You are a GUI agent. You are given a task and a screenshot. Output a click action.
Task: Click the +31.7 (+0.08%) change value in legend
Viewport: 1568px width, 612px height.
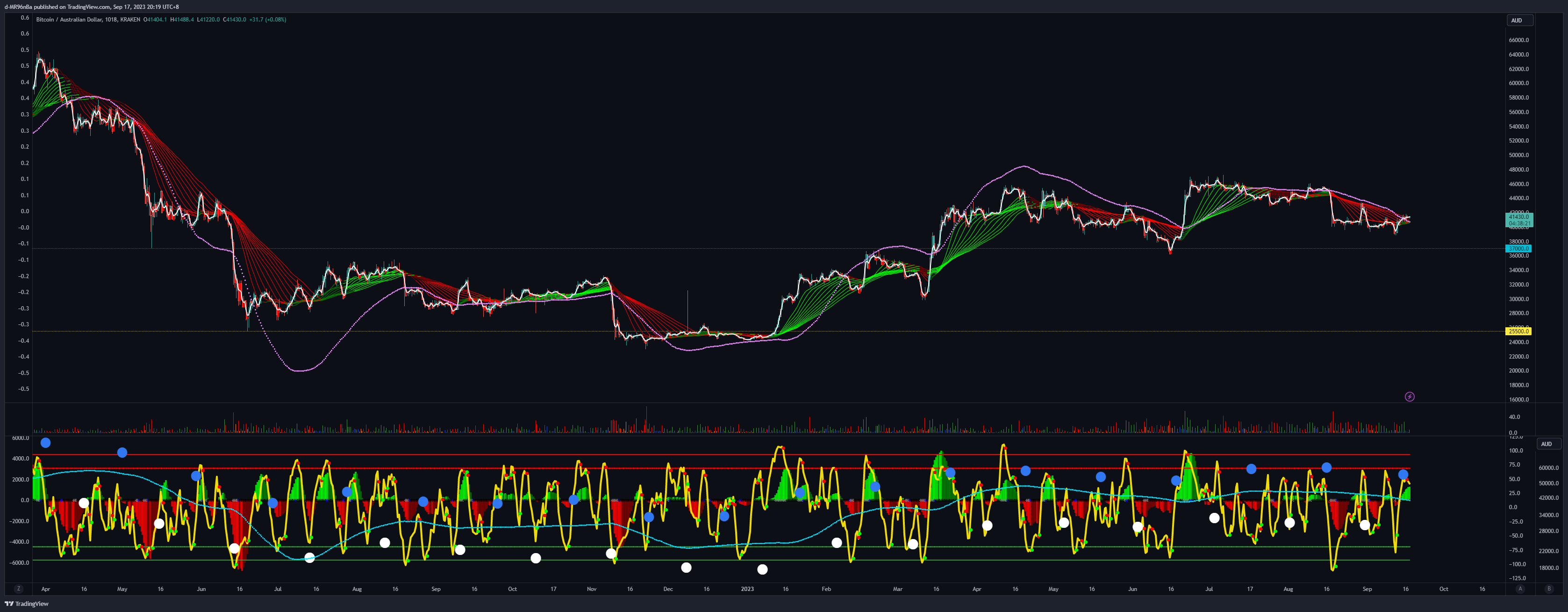click(x=268, y=20)
